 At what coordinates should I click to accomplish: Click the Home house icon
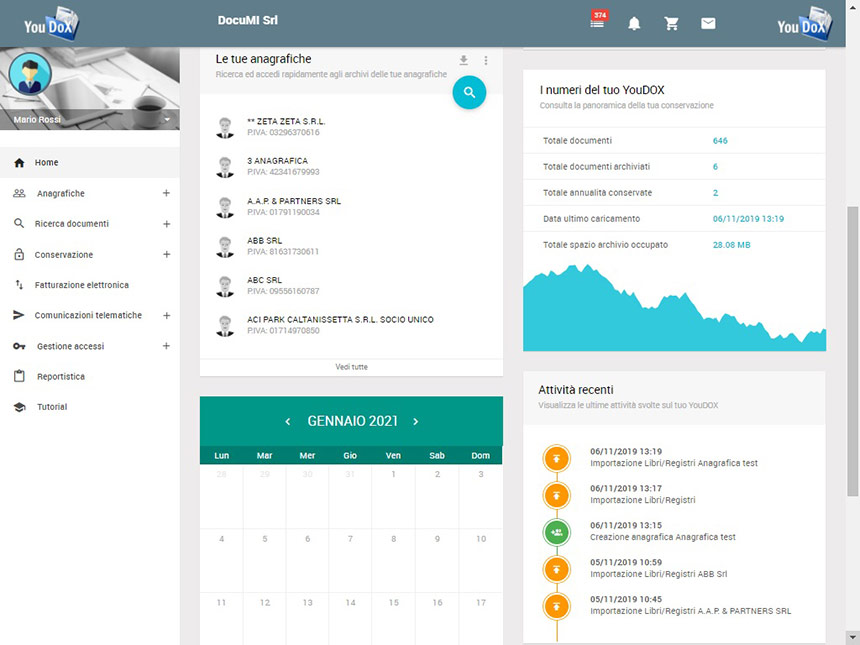point(19,162)
